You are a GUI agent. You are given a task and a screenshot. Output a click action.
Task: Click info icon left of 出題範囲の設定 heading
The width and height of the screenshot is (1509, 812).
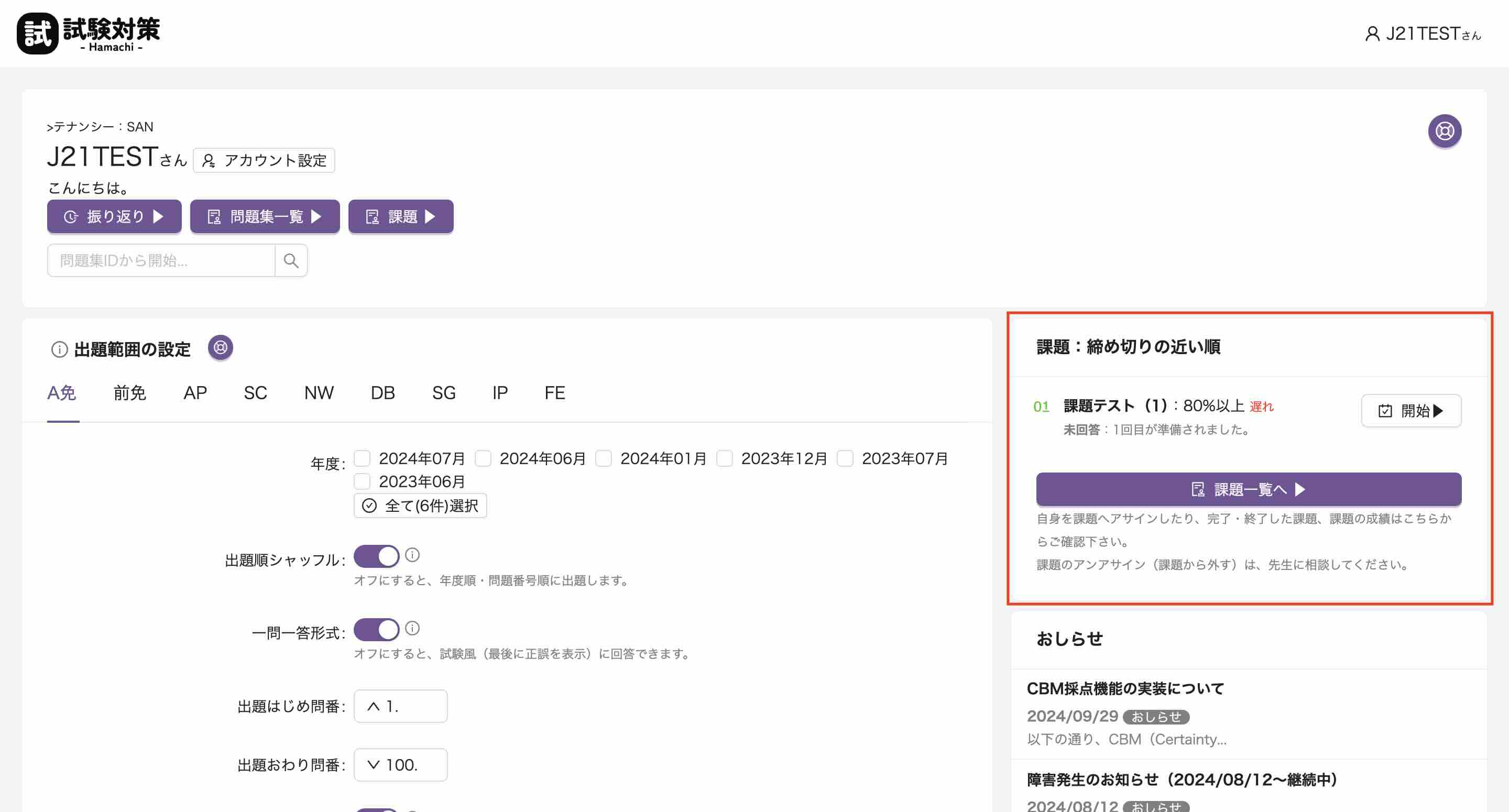pyautogui.click(x=59, y=350)
